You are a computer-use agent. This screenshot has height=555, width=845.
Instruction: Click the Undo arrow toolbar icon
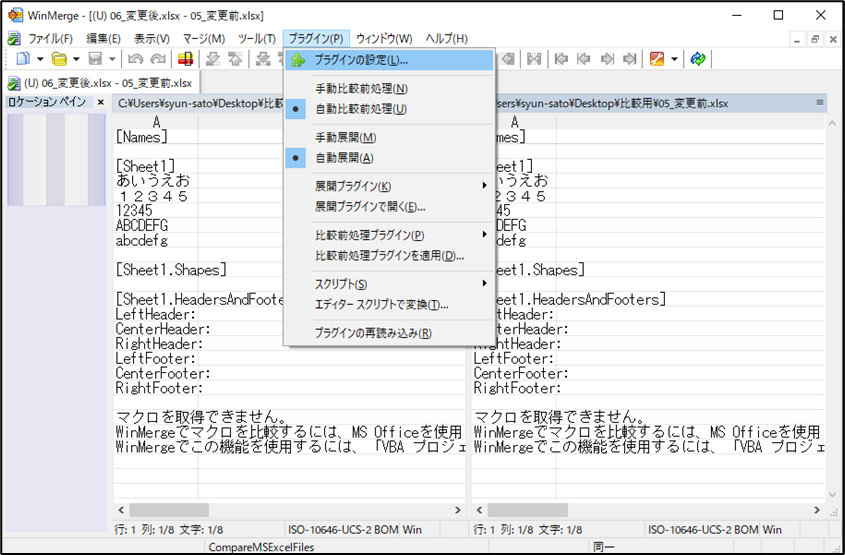click(134, 60)
